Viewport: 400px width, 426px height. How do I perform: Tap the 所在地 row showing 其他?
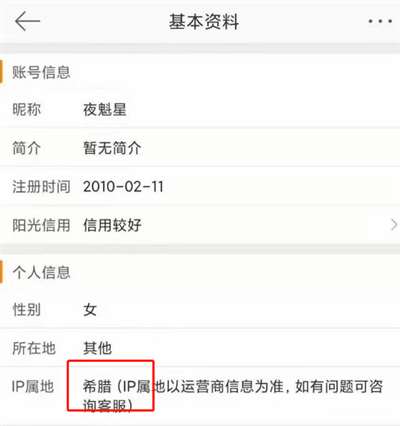click(200, 348)
